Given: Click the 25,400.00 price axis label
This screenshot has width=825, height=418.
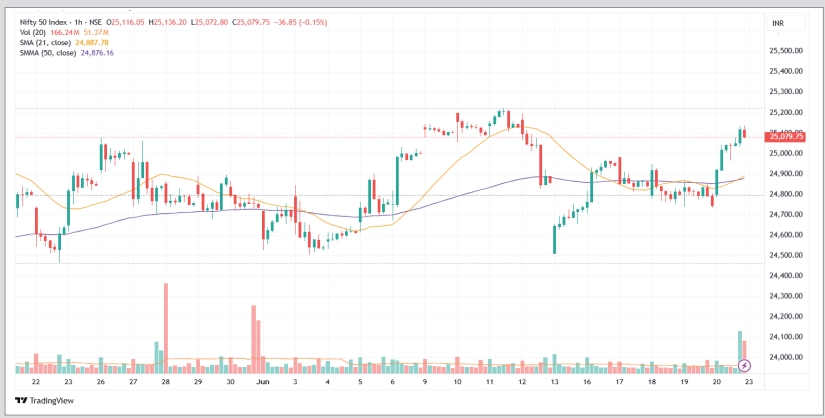Looking at the screenshot, I should pos(786,72).
